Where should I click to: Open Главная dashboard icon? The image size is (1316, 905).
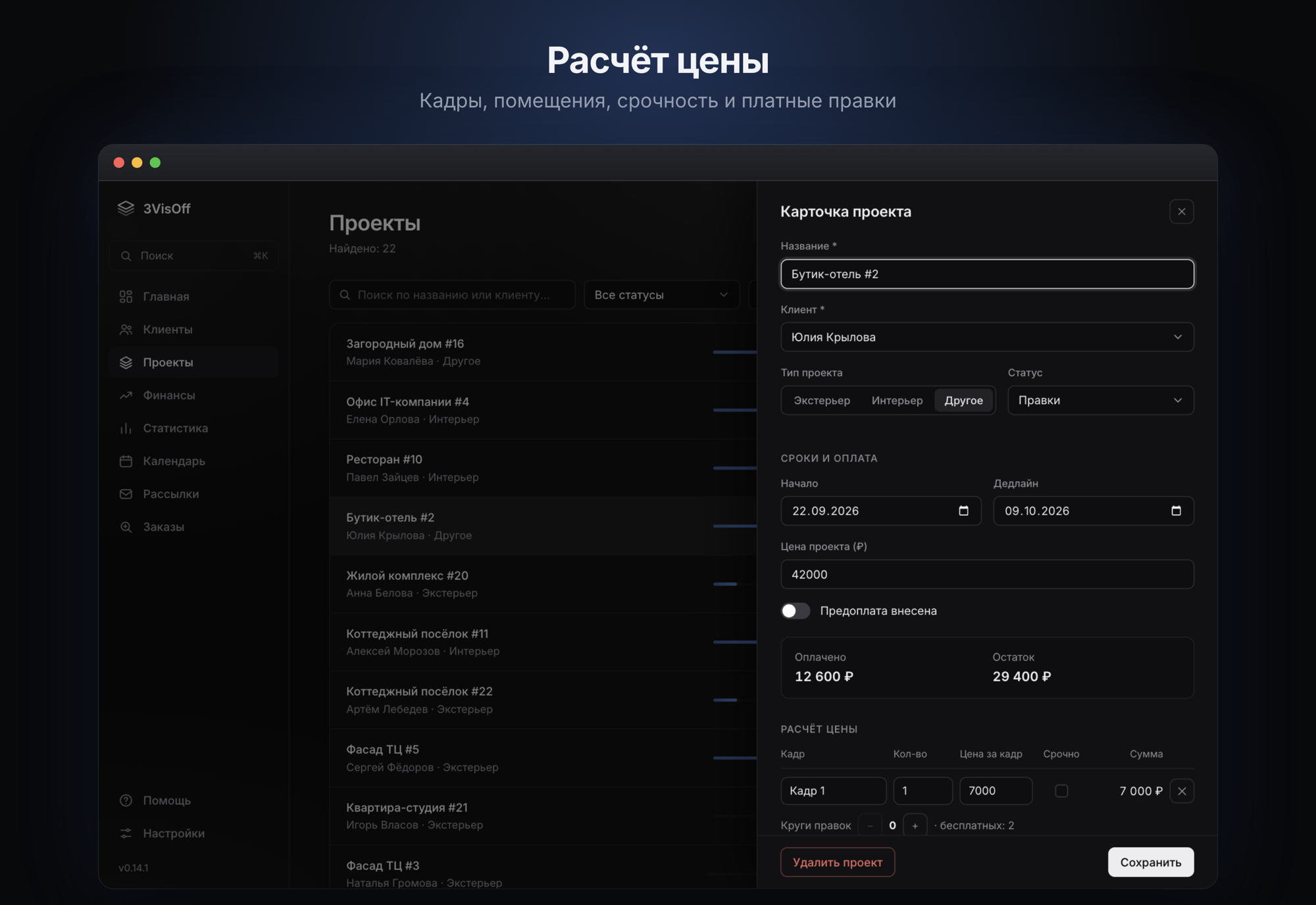[x=126, y=297]
